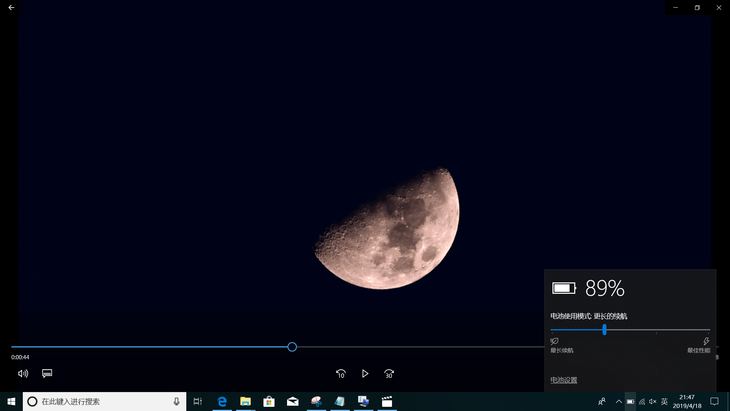Click the battery power mode slider handle
Viewport: 730px width, 411px height.
pos(604,329)
